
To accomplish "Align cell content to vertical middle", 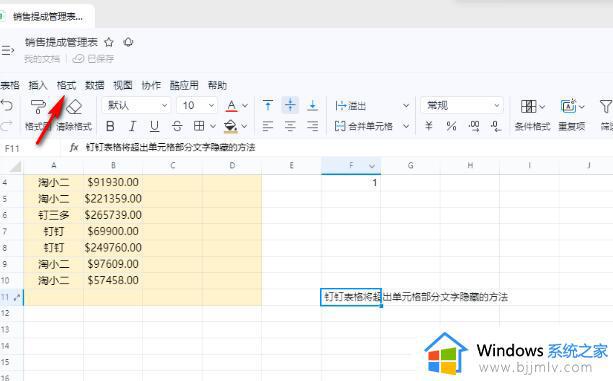I will (290, 105).
